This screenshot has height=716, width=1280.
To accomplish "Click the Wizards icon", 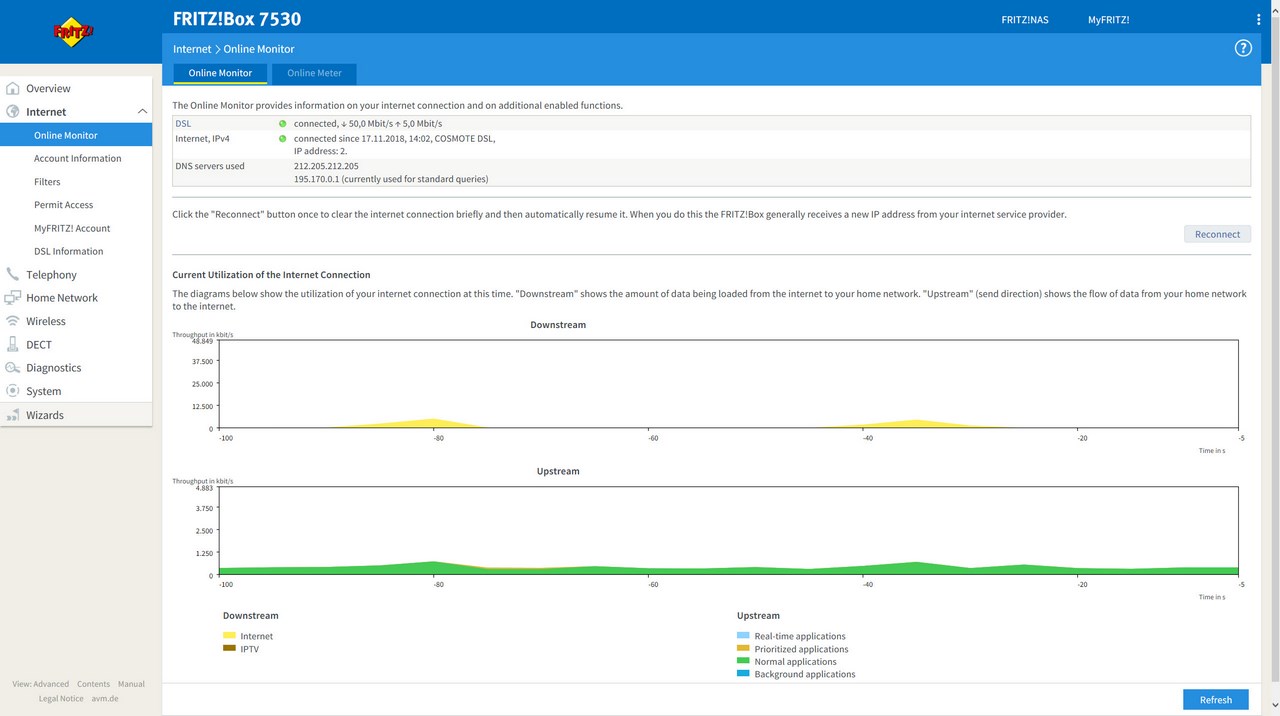I will [x=13, y=415].
